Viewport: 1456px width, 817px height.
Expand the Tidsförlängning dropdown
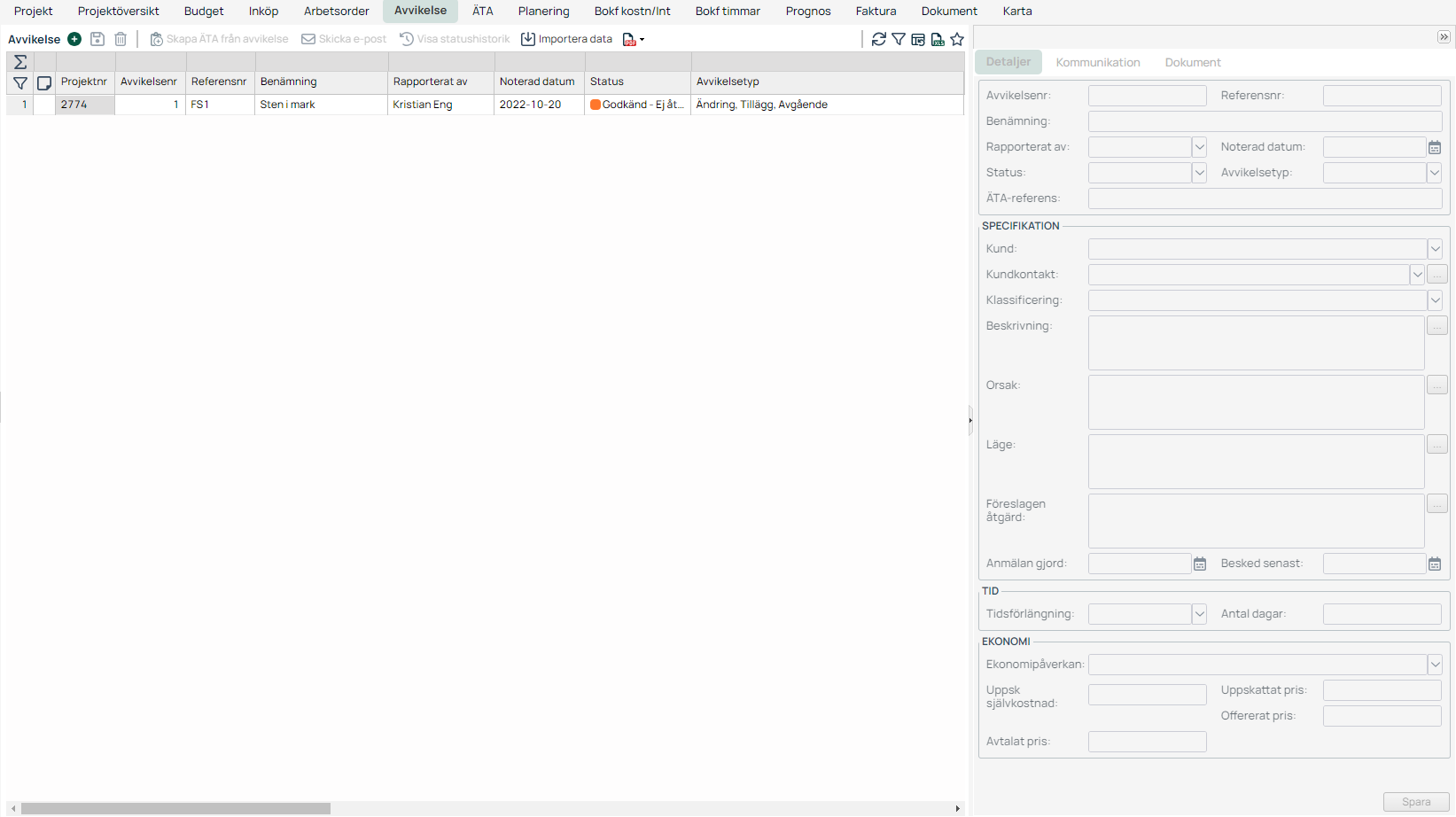pyautogui.click(x=1199, y=614)
